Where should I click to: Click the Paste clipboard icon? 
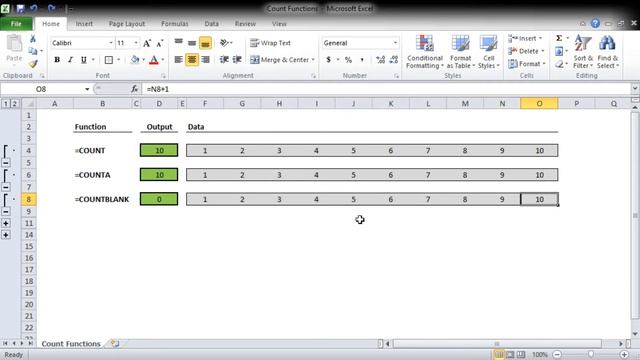14,44
